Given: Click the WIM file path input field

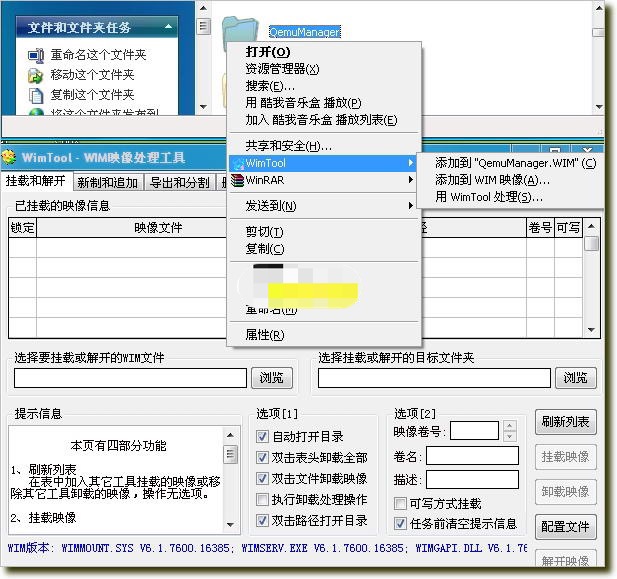Looking at the screenshot, I should point(130,378).
